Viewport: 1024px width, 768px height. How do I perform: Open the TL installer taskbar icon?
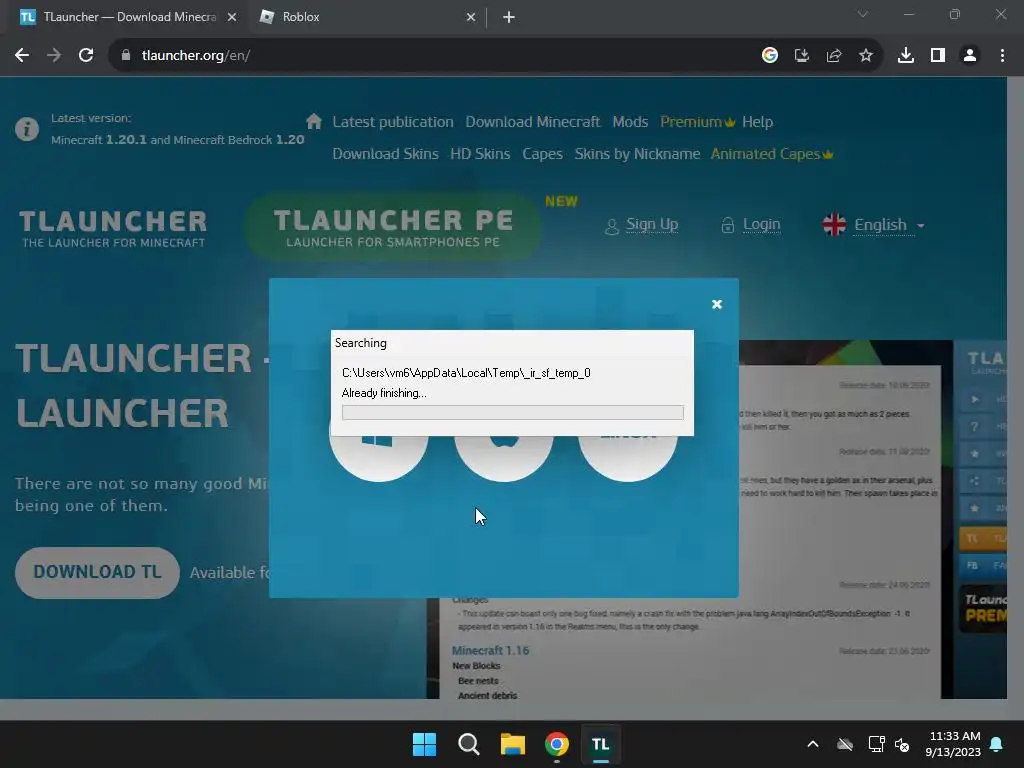(601, 744)
